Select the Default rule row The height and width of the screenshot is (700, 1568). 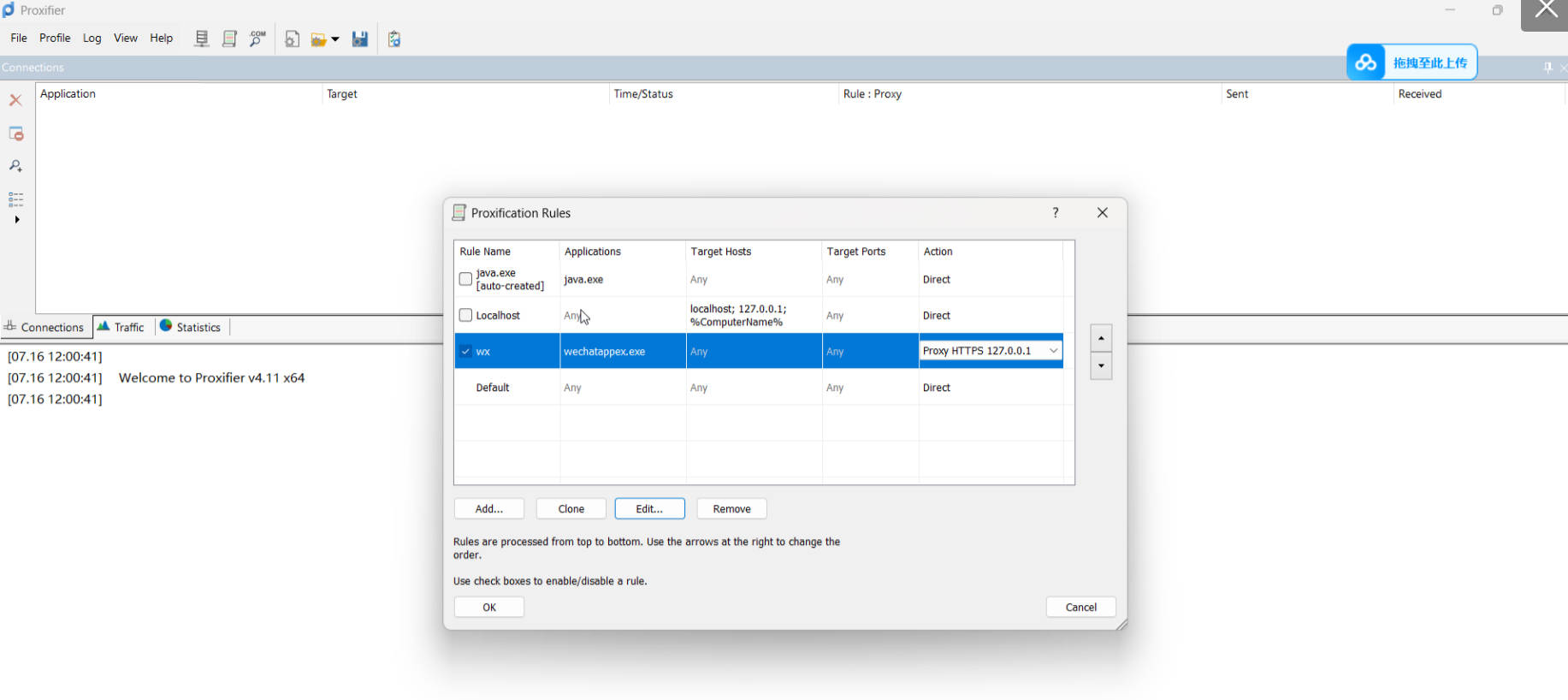click(493, 388)
